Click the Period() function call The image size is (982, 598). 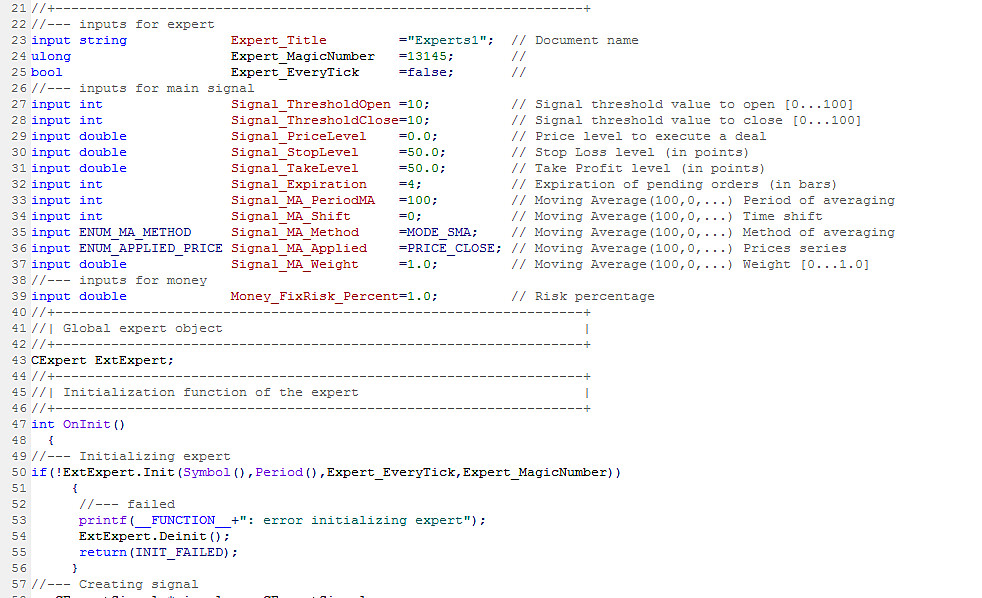(x=286, y=472)
